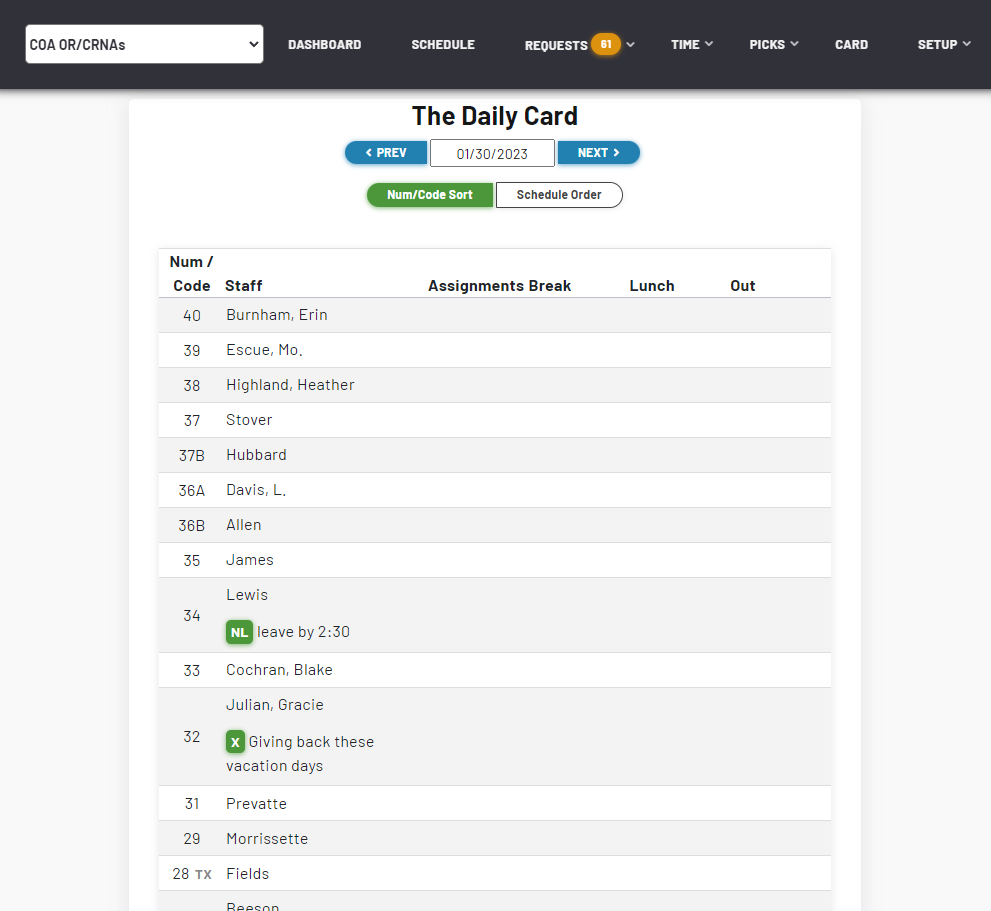Advance to the next day with NEXT
This screenshot has width=991, height=911.
598,152
